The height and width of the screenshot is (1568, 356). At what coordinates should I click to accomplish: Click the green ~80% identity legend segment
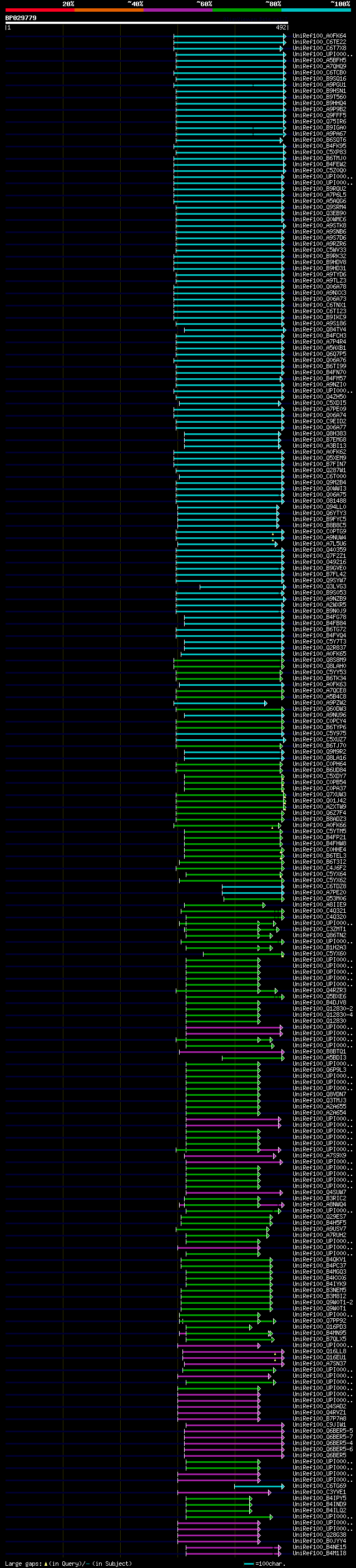pyautogui.click(x=246, y=10)
